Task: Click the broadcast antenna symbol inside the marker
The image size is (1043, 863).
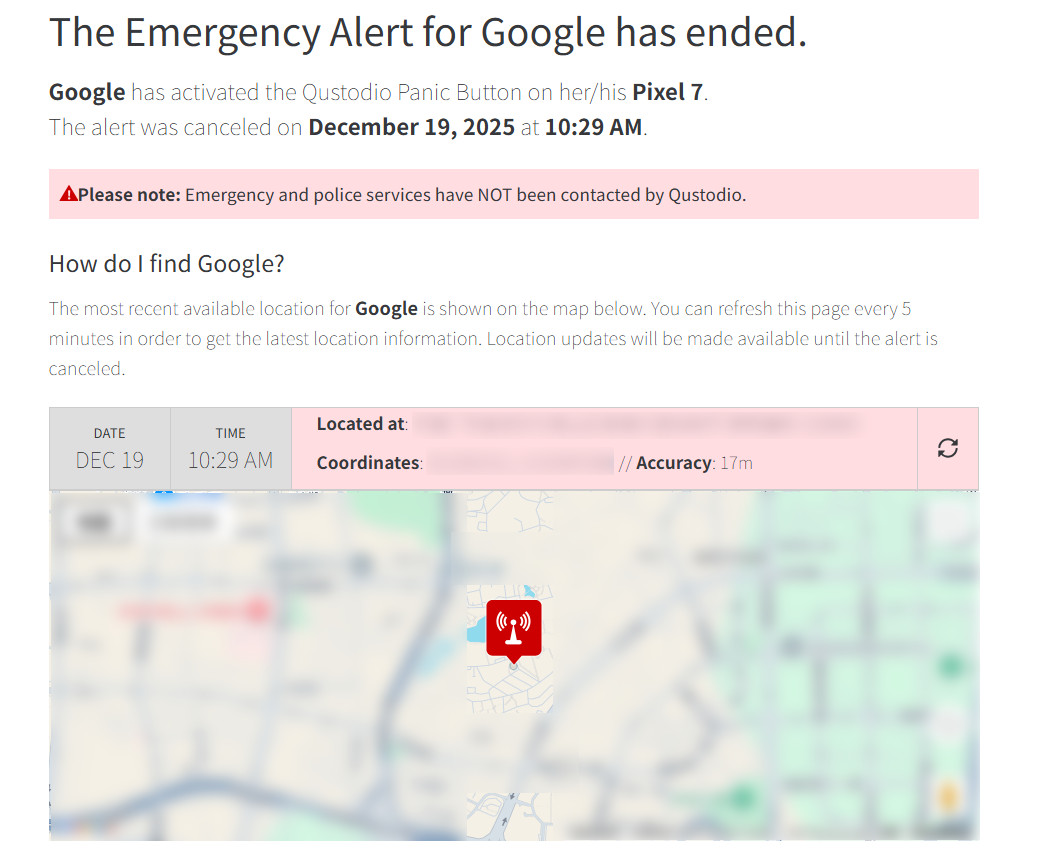Action: click(x=513, y=626)
